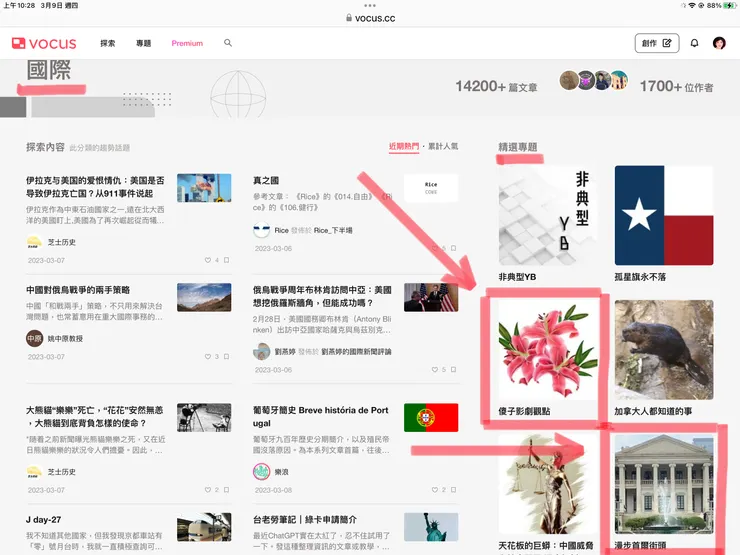Like the 伊拉克与美国 article heart
Screen dimensions: 740x555
click(x=208, y=260)
